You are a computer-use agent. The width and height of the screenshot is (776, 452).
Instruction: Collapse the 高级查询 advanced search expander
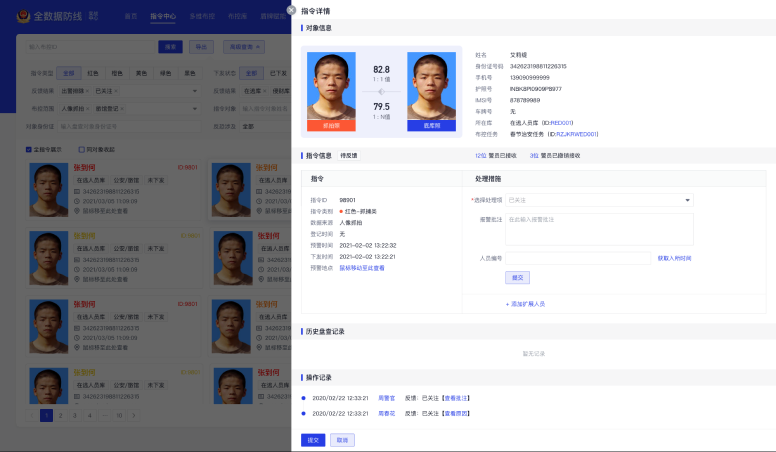click(x=244, y=47)
